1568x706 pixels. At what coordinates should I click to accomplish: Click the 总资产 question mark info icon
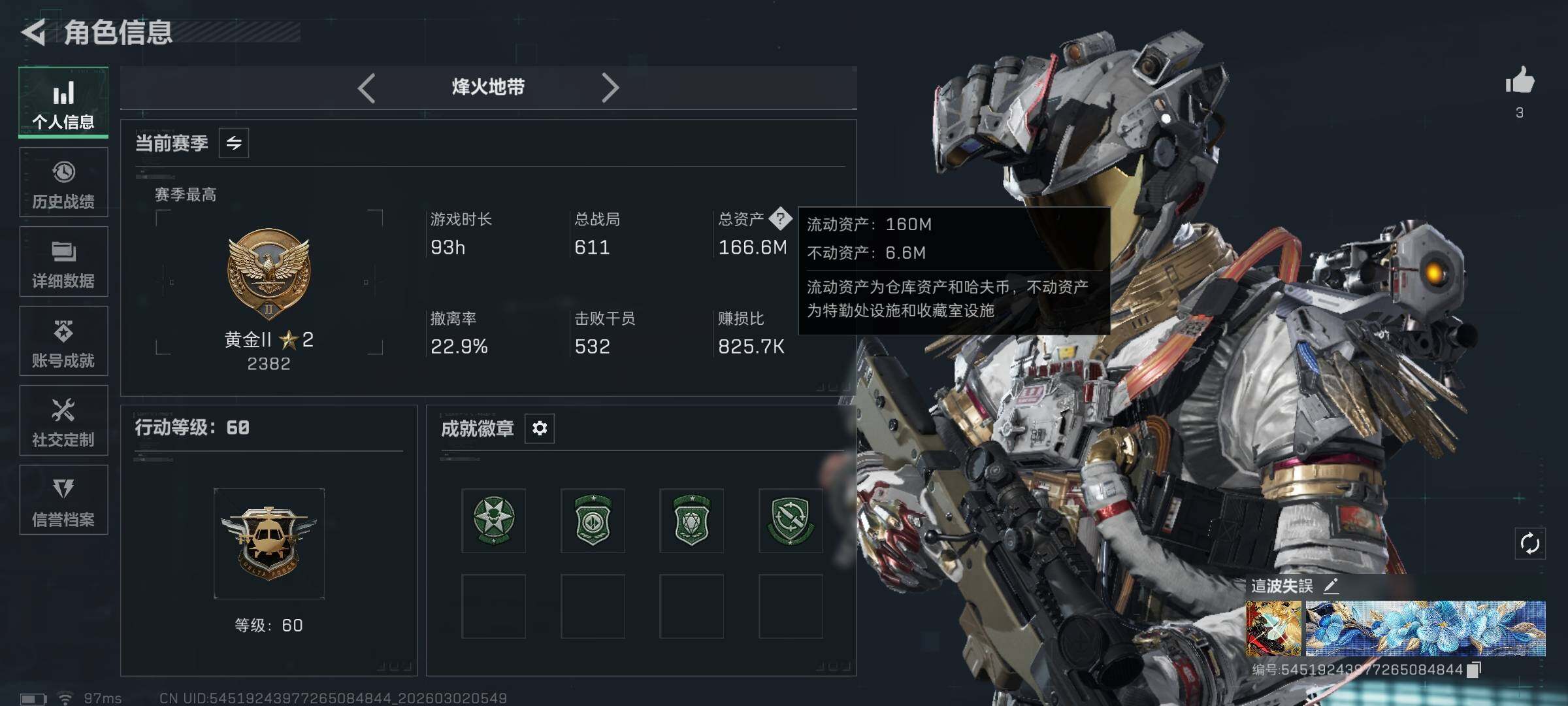click(780, 218)
